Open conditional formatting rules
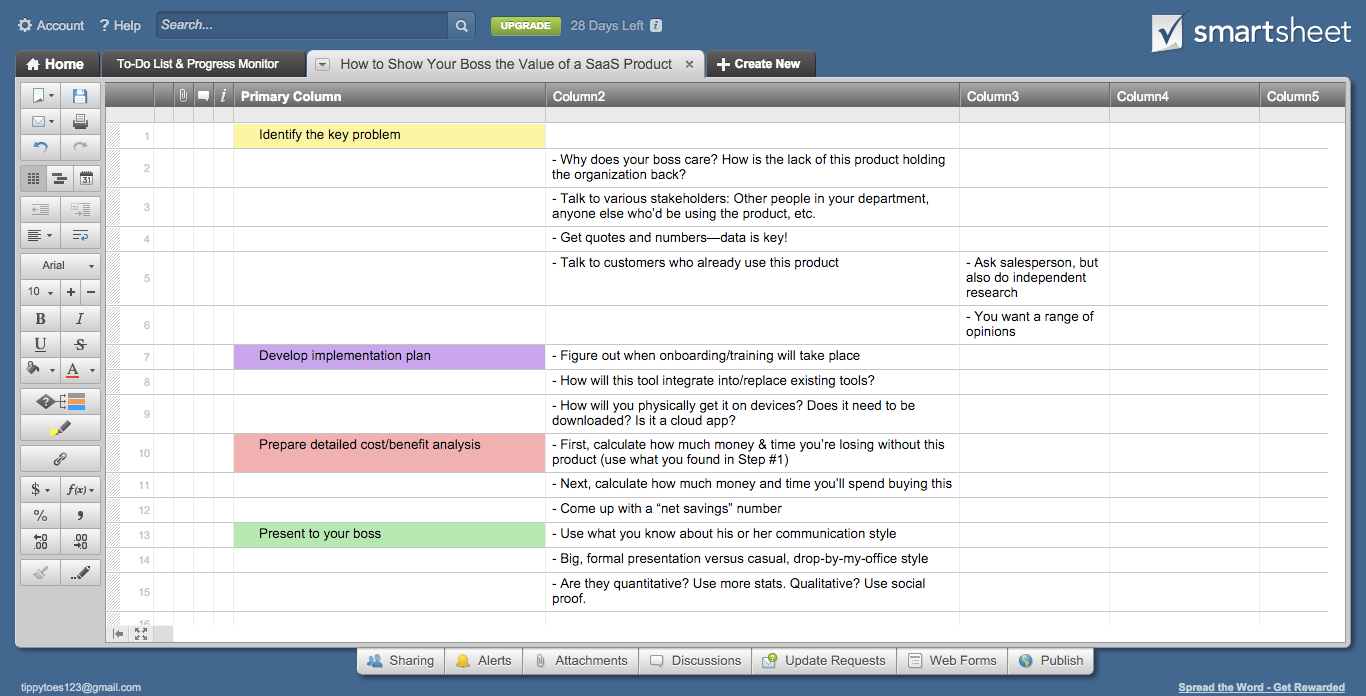This screenshot has height=696, width=1366. [x=60, y=402]
